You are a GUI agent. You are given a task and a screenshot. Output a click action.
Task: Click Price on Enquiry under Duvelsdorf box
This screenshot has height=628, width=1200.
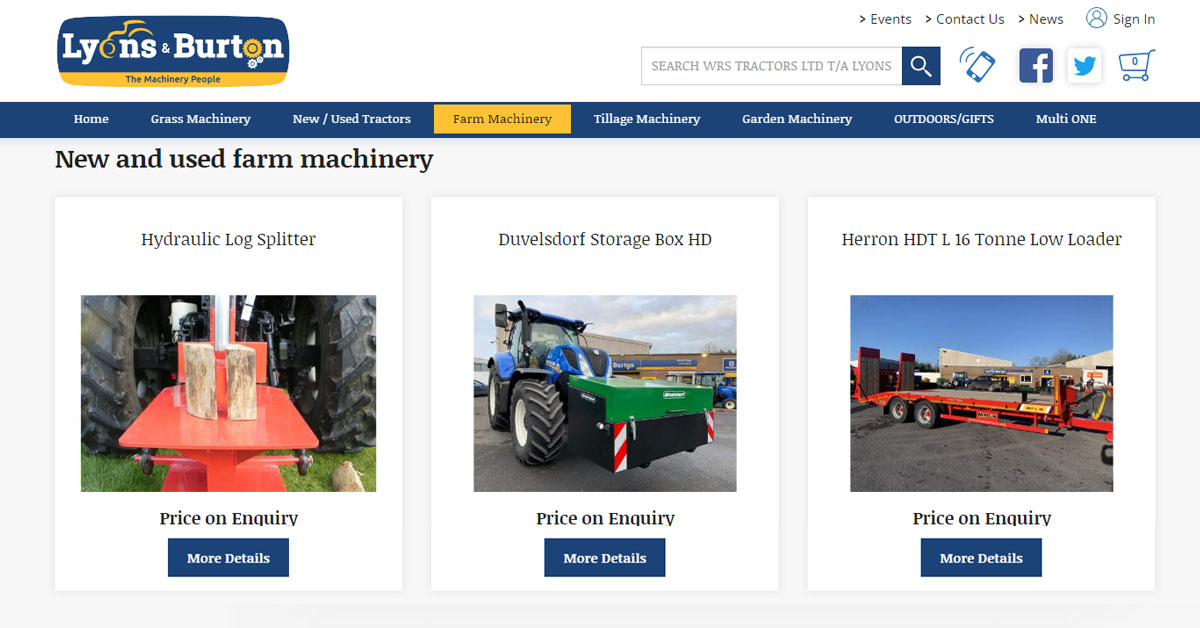[605, 518]
